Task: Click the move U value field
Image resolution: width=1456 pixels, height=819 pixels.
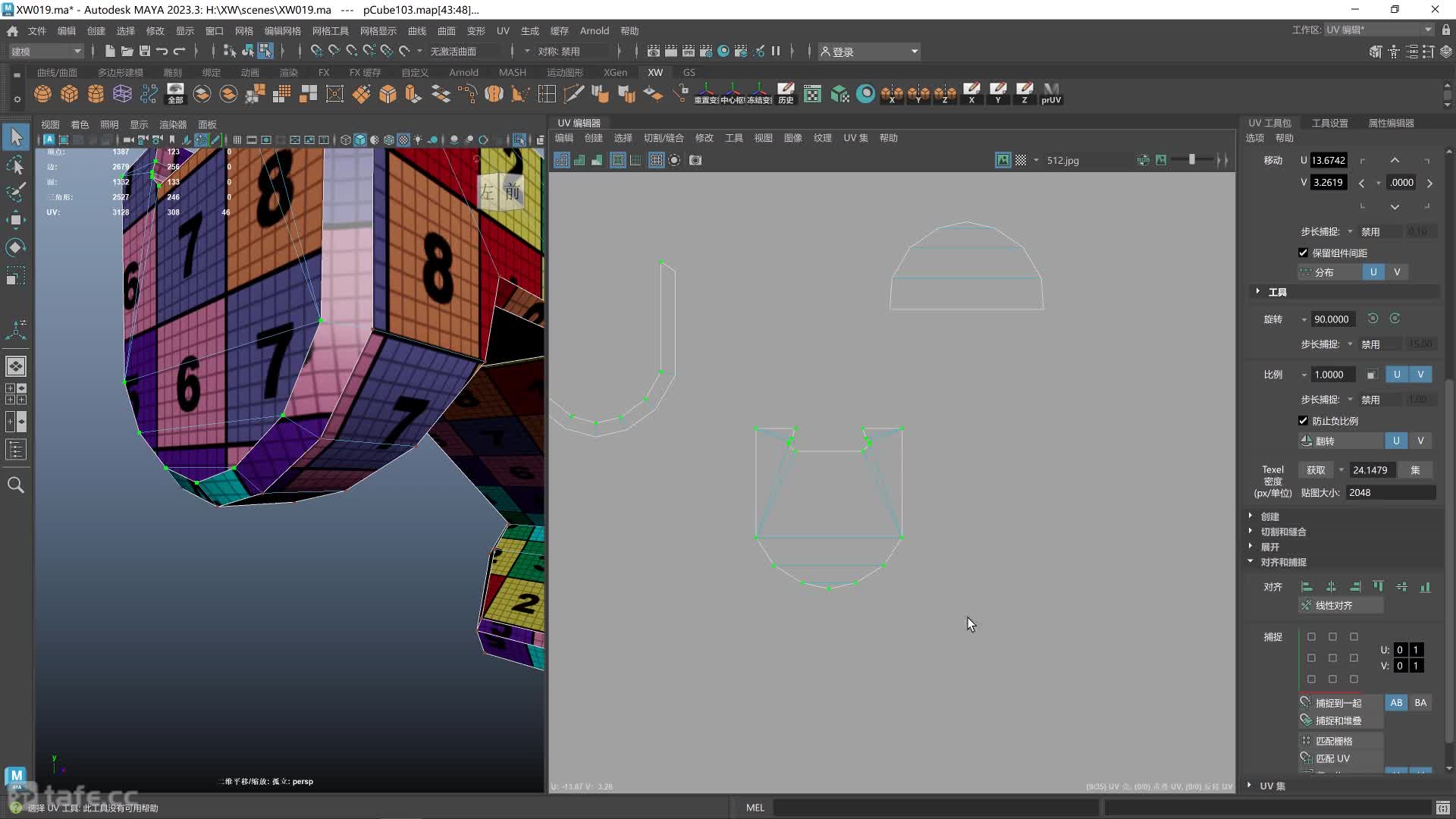Action: tap(1329, 160)
